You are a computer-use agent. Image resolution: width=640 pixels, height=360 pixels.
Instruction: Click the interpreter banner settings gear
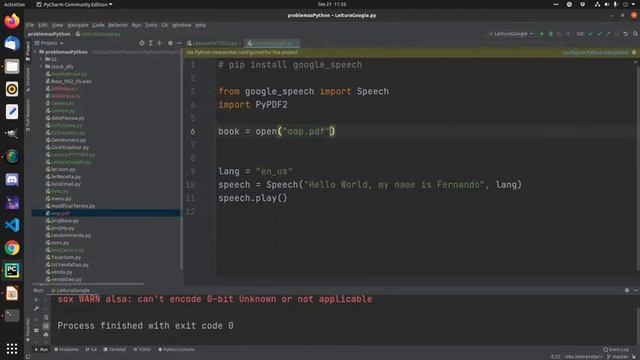click(x=634, y=53)
